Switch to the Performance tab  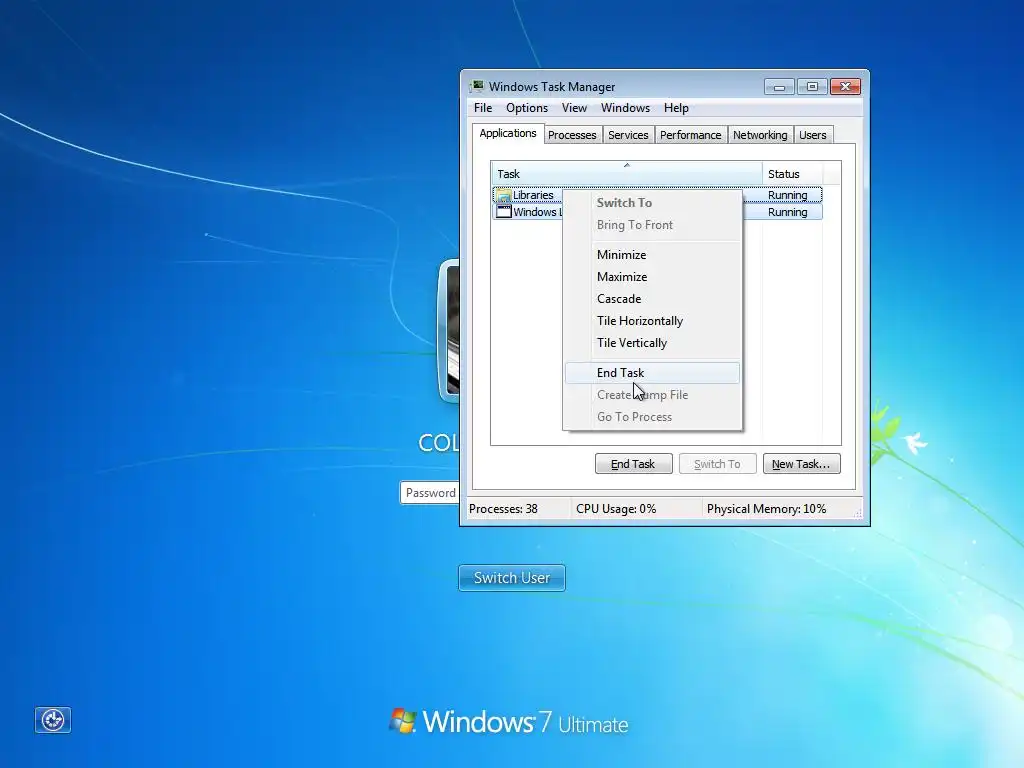690,135
